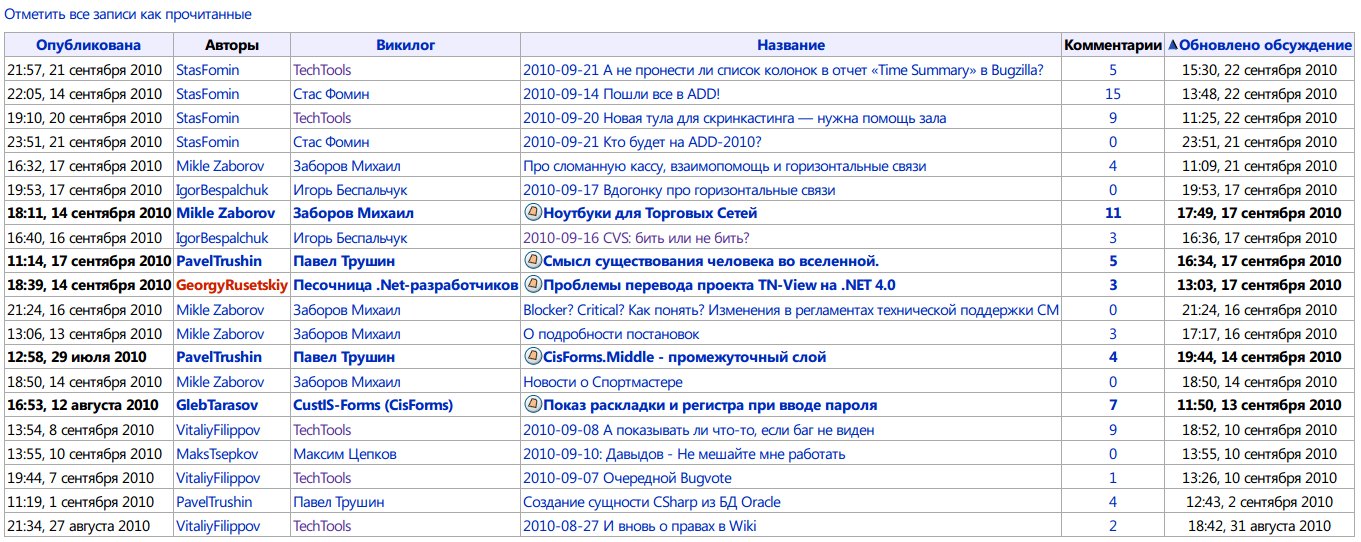This screenshot has height=542, width=1361.
Task: Sort table by 'Опубликована' column
Action: coord(89,45)
